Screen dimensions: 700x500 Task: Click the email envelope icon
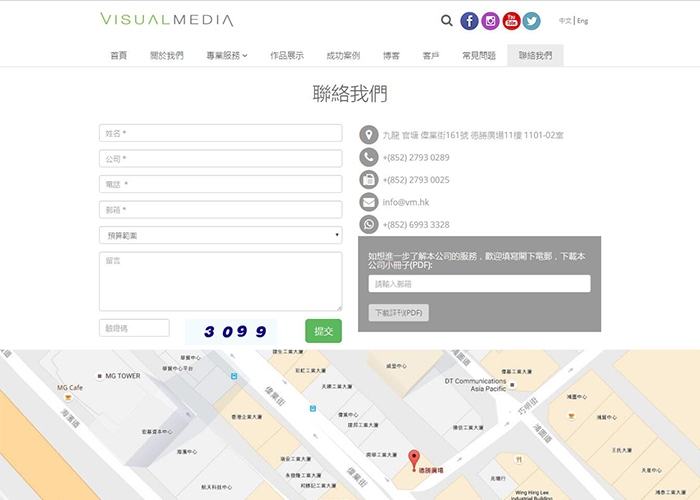pyautogui.click(x=368, y=202)
